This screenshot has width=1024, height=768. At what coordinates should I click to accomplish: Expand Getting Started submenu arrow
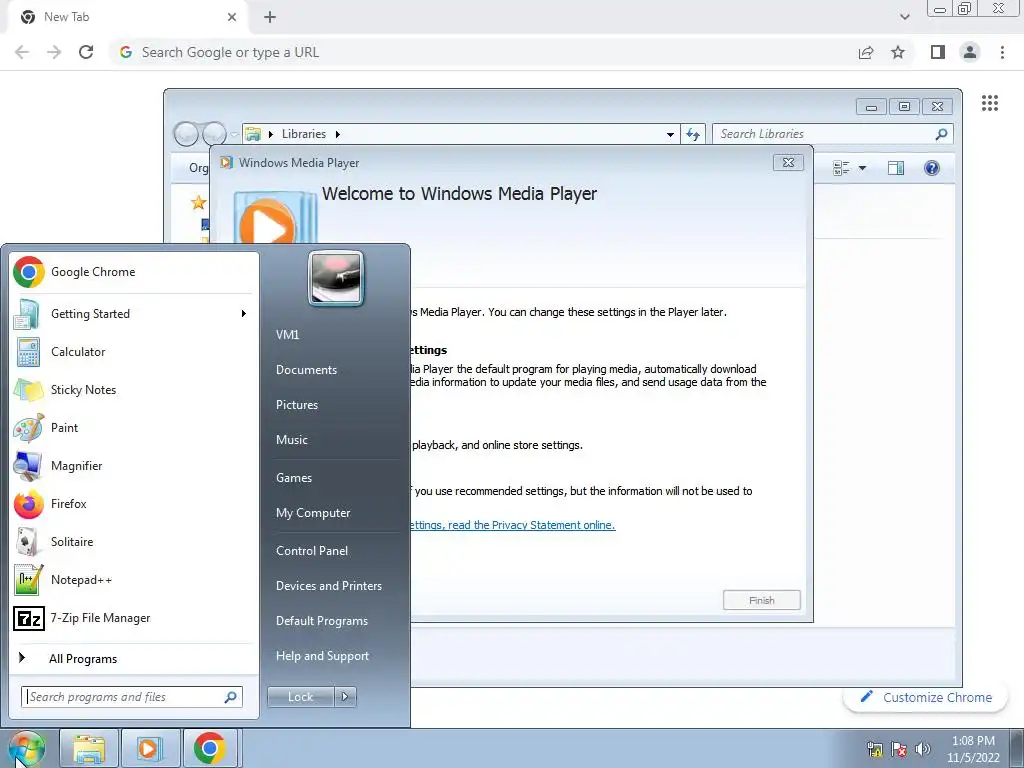pos(244,313)
